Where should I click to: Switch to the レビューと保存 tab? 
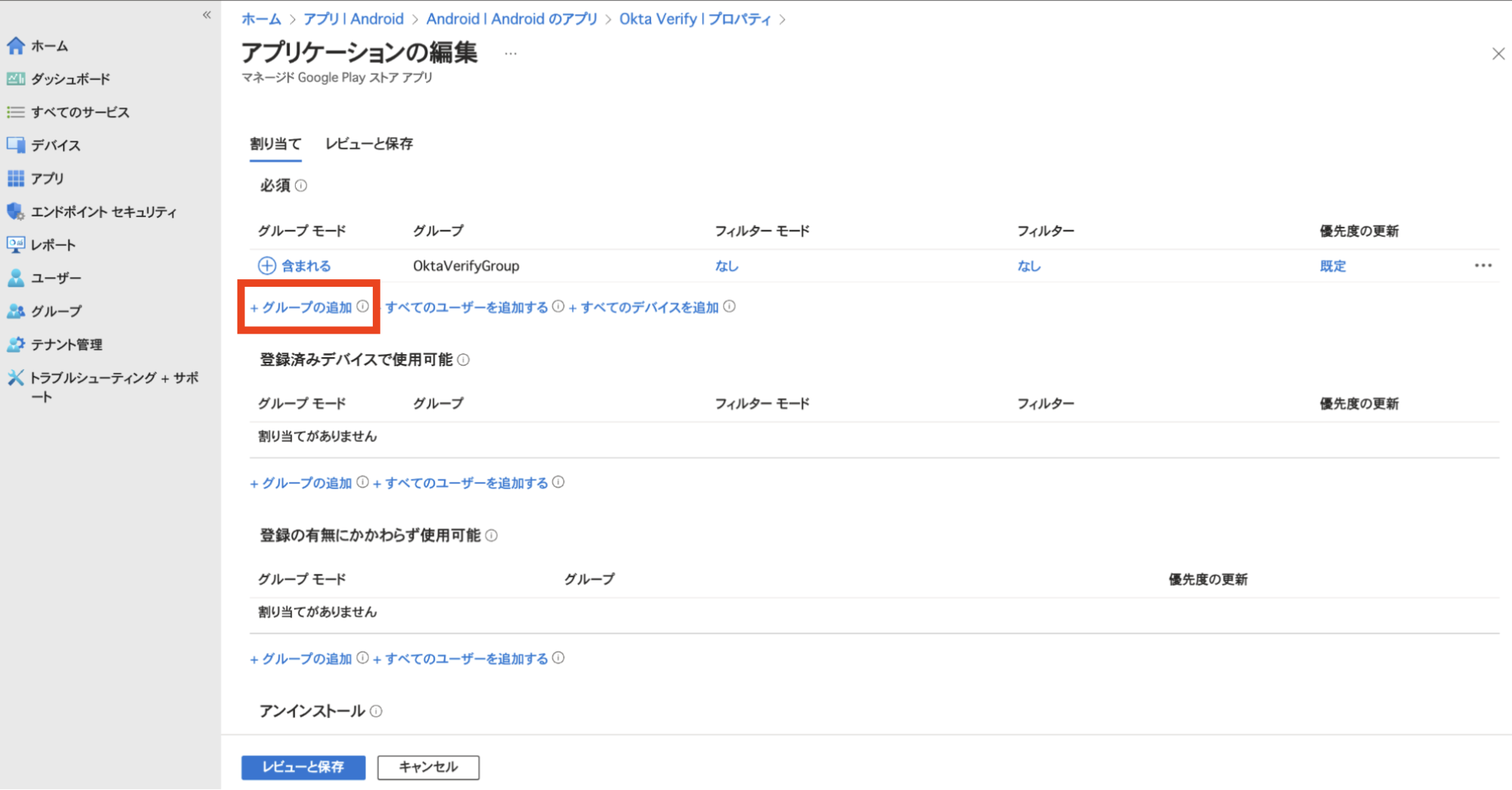369,144
